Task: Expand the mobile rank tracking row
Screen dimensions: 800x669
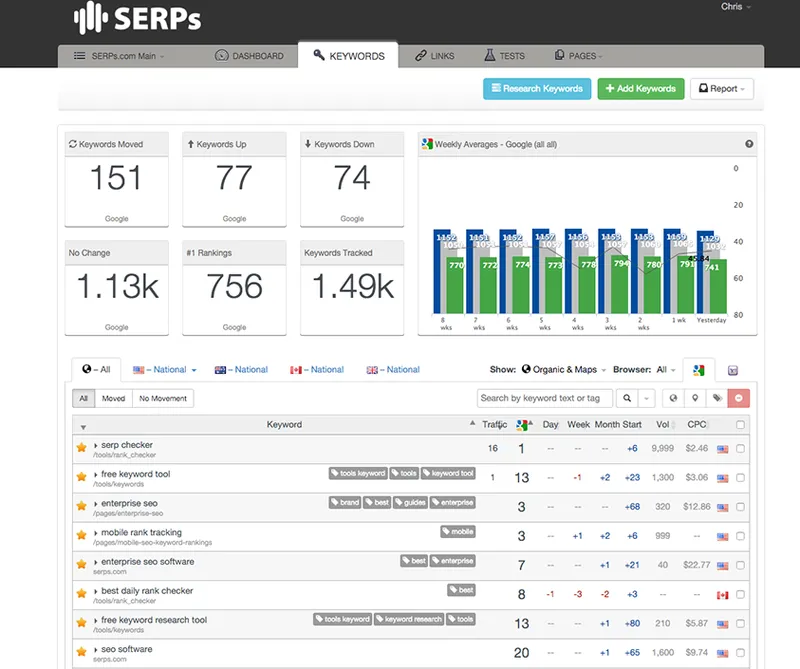Action: coord(95,533)
